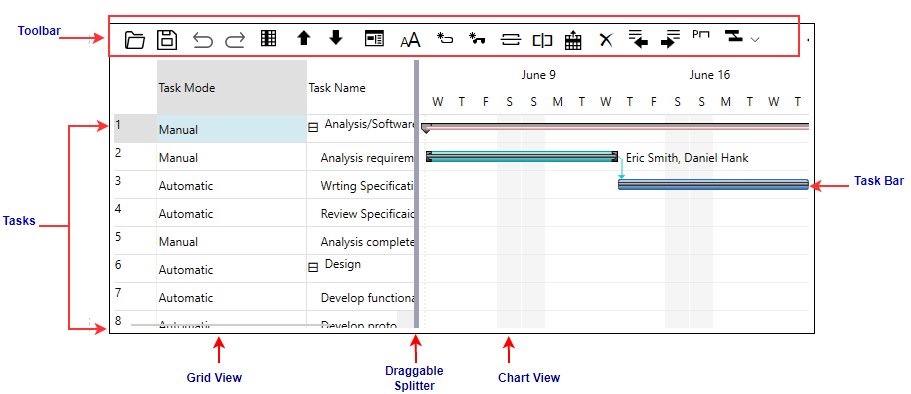Save the project with the floppy disk icon
This screenshot has width=911, height=394.
pyautogui.click(x=167, y=40)
